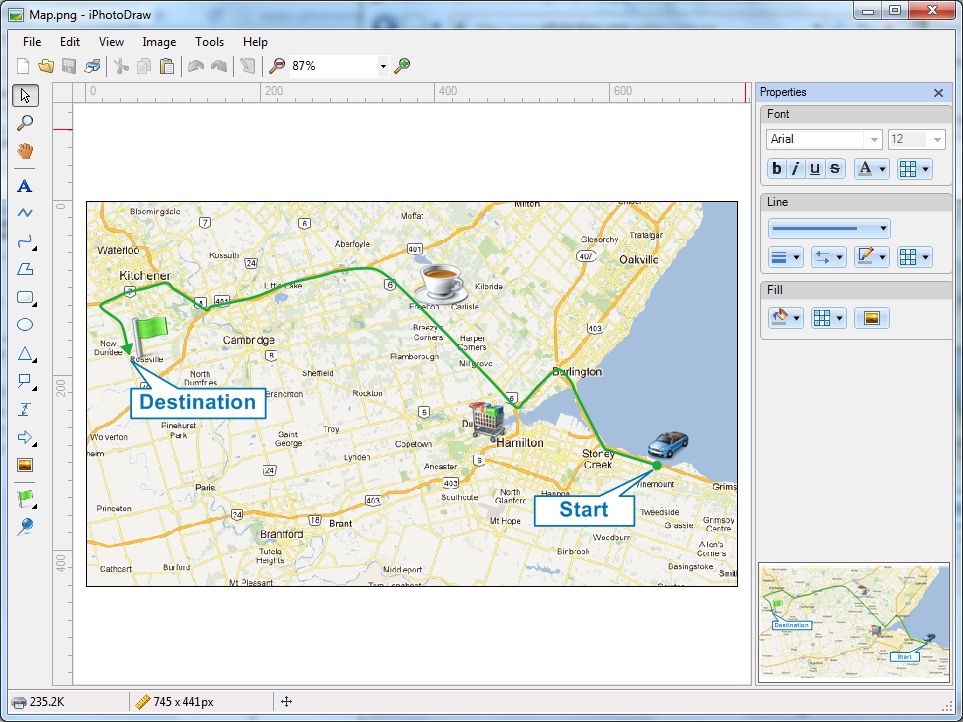Expand the Line section pattern dropdown

coord(914,257)
